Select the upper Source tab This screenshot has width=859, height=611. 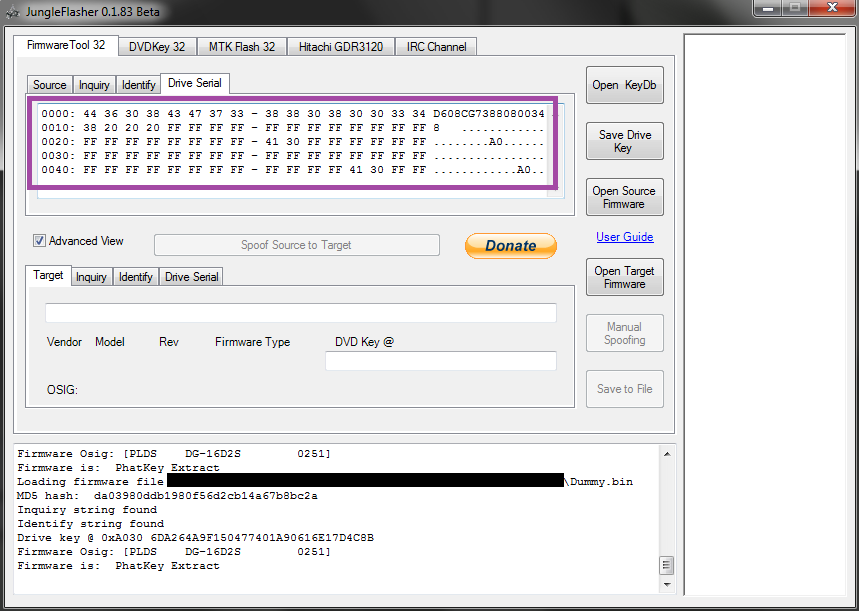(x=49, y=85)
